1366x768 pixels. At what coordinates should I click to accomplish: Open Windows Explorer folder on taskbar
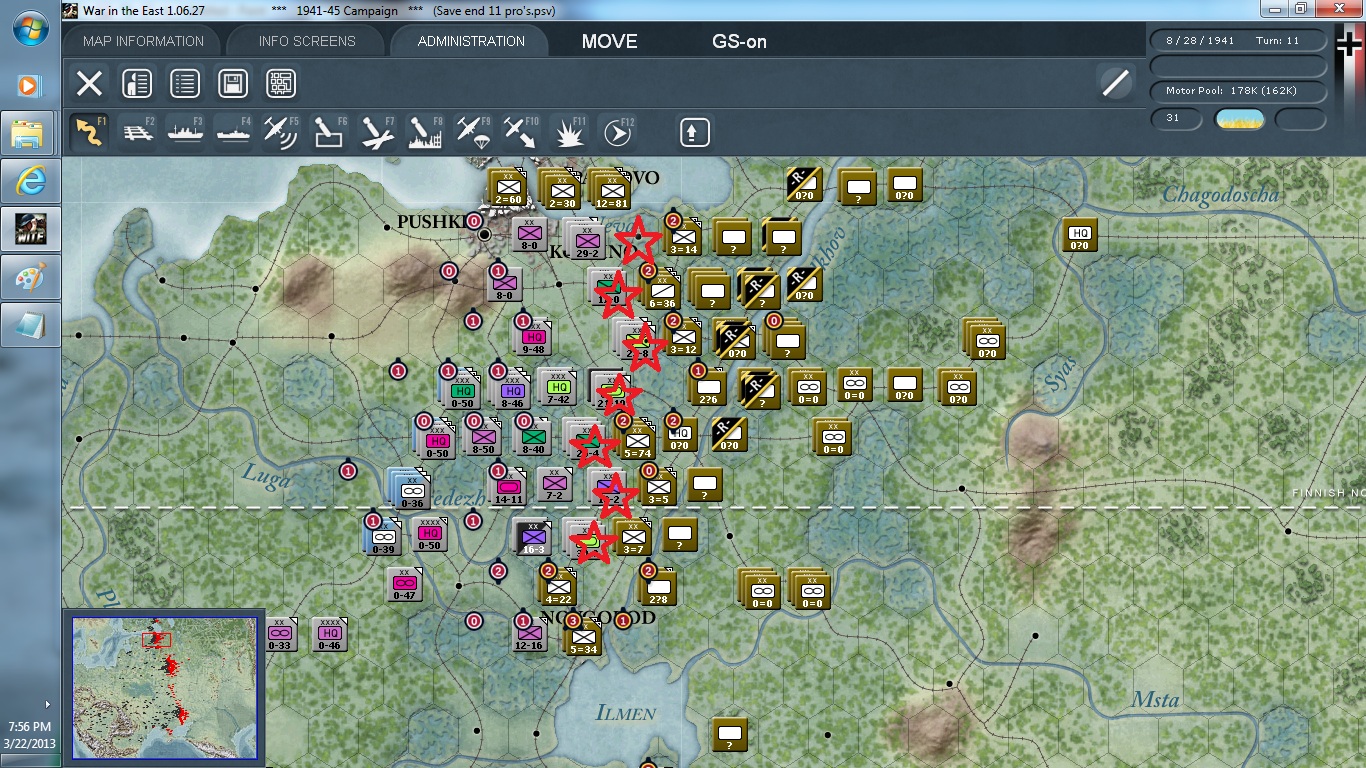click(29, 133)
